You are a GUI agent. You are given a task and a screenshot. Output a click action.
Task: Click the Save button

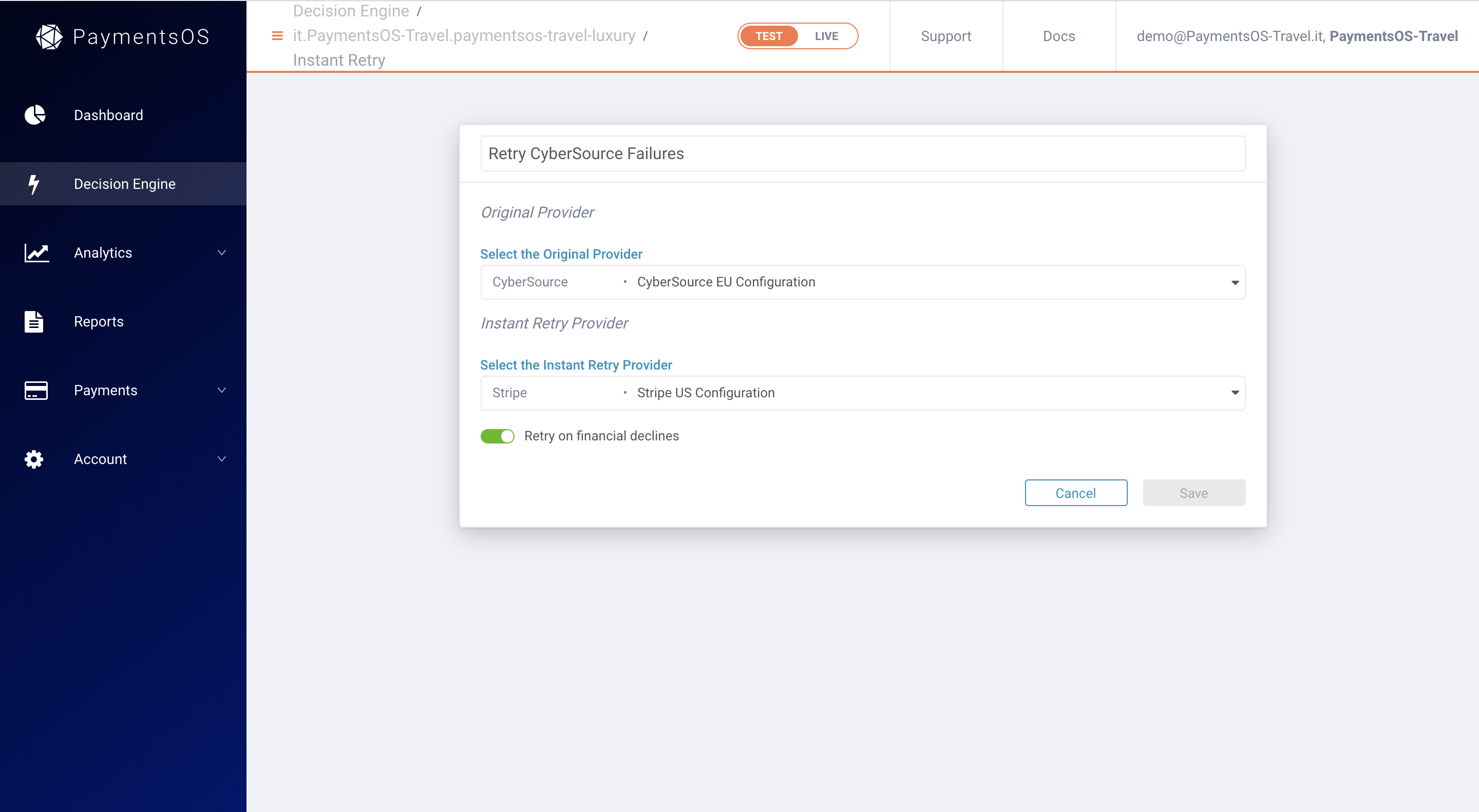pyautogui.click(x=1193, y=493)
